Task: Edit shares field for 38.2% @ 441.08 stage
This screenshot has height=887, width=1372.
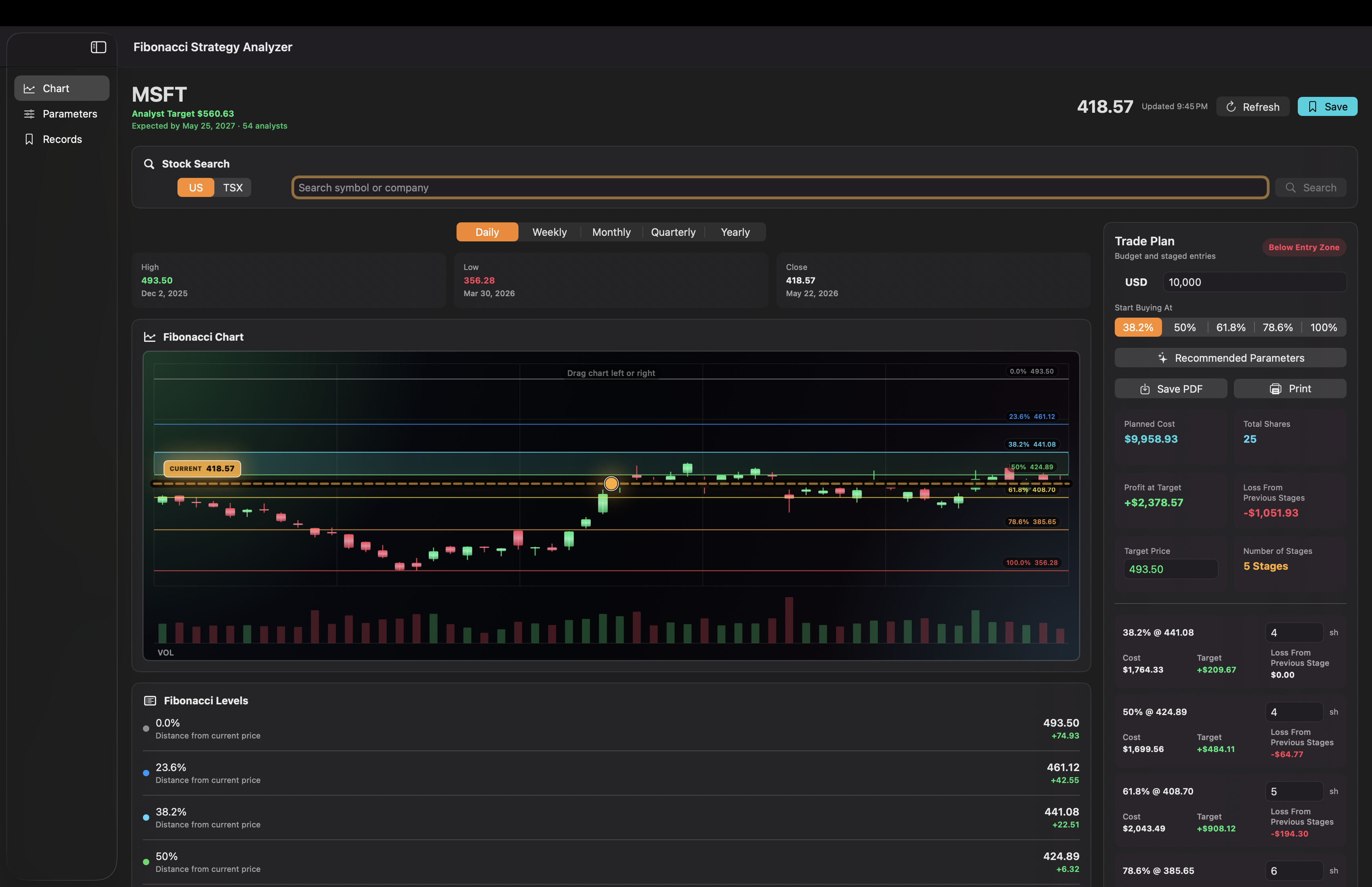Action: (1294, 633)
